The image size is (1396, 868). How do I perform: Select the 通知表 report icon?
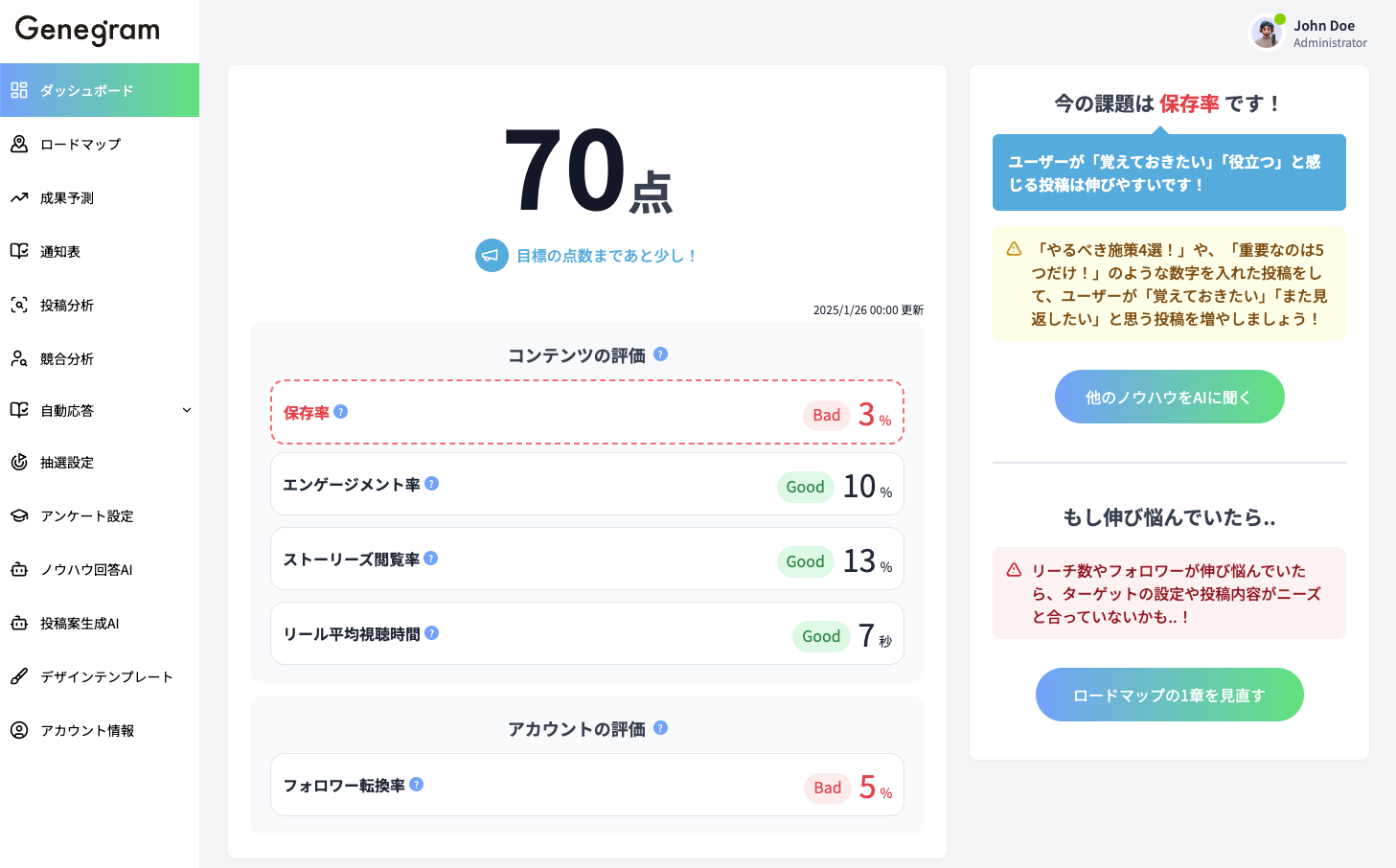click(x=19, y=251)
